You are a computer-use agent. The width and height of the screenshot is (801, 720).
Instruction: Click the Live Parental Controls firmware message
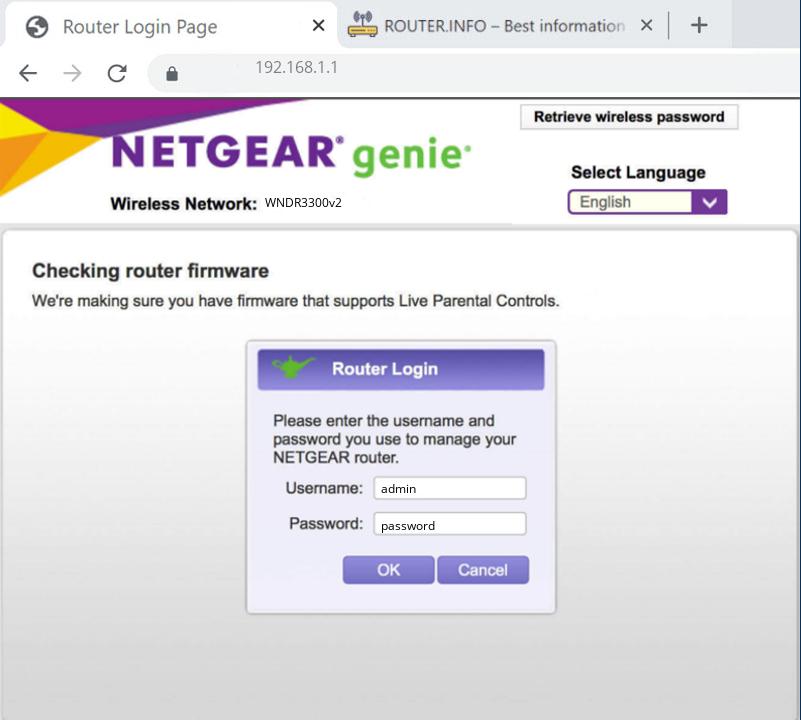pyautogui.click(x=295, y=301)
